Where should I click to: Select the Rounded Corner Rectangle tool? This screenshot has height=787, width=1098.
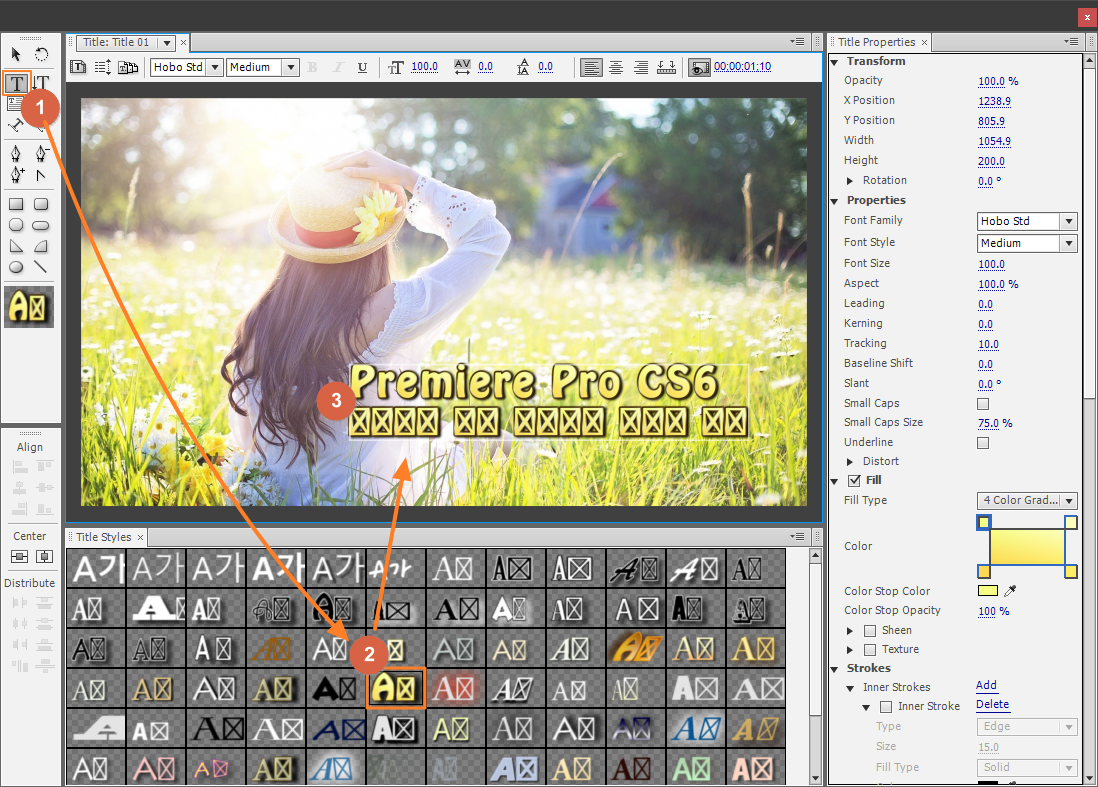41,204
